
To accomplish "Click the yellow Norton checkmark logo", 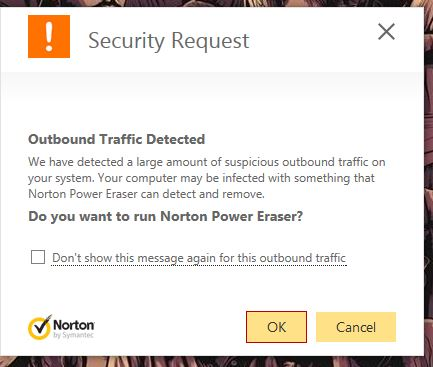I will click(40, 327).
